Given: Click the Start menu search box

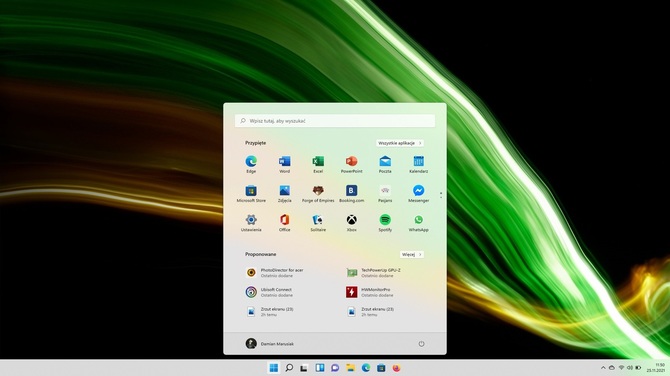Looking at the screenshot, I should click(x=335, y=121).
